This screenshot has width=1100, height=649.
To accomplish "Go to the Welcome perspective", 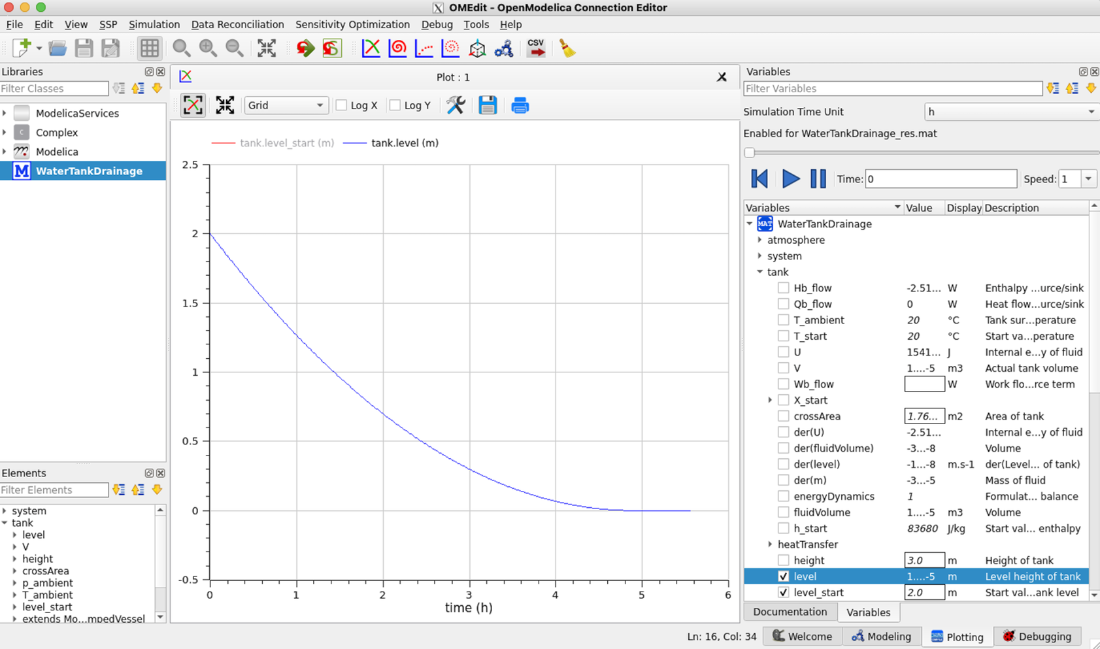I will pos(803,636).
